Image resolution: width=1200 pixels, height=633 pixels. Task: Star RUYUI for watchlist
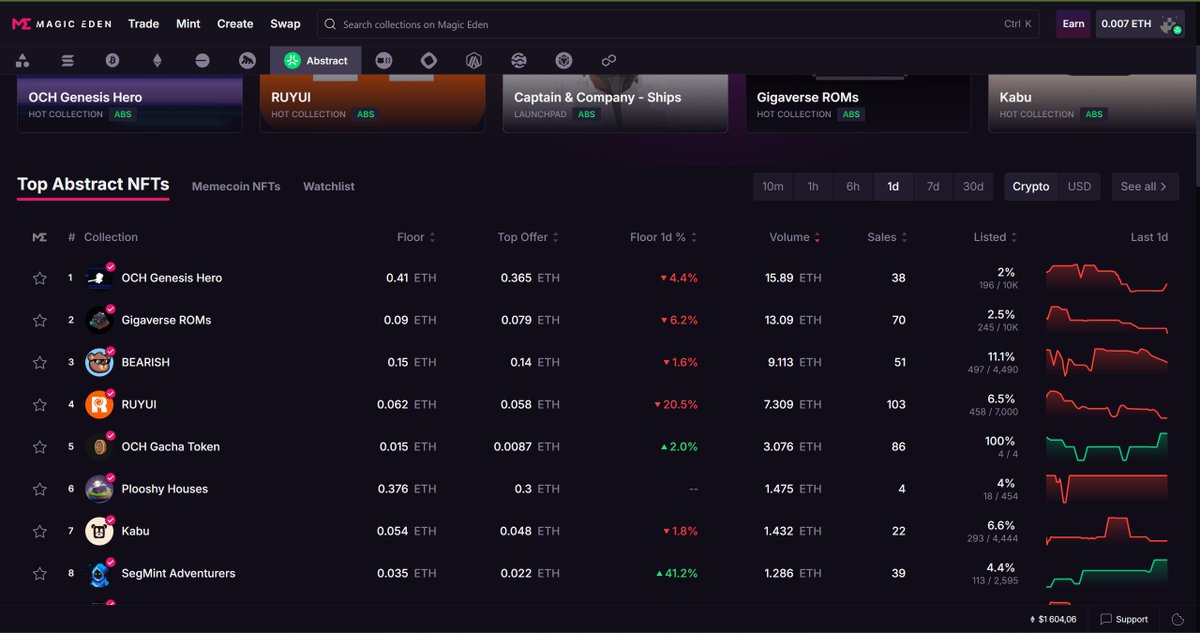pos(40,404)
